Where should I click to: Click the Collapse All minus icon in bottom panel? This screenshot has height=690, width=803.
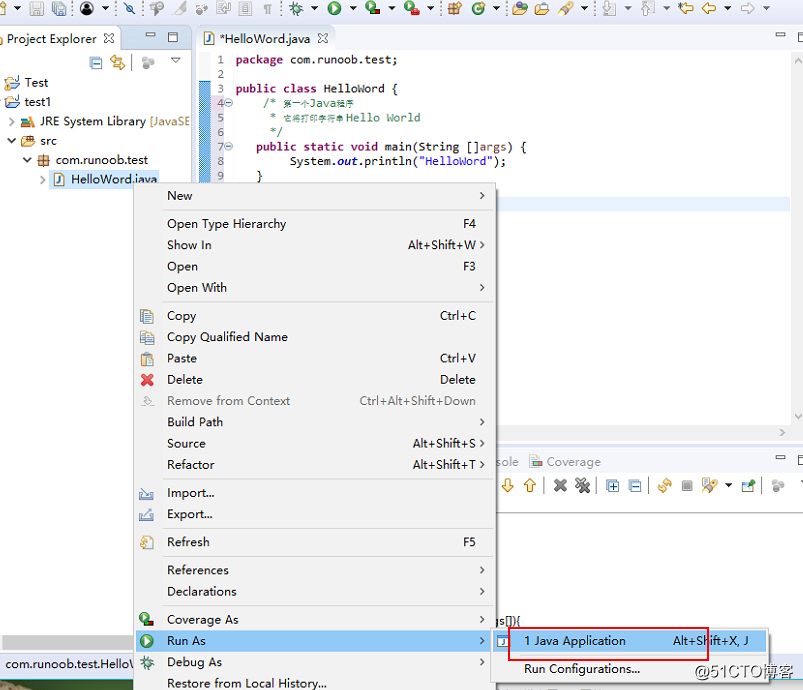click(635, 485)
